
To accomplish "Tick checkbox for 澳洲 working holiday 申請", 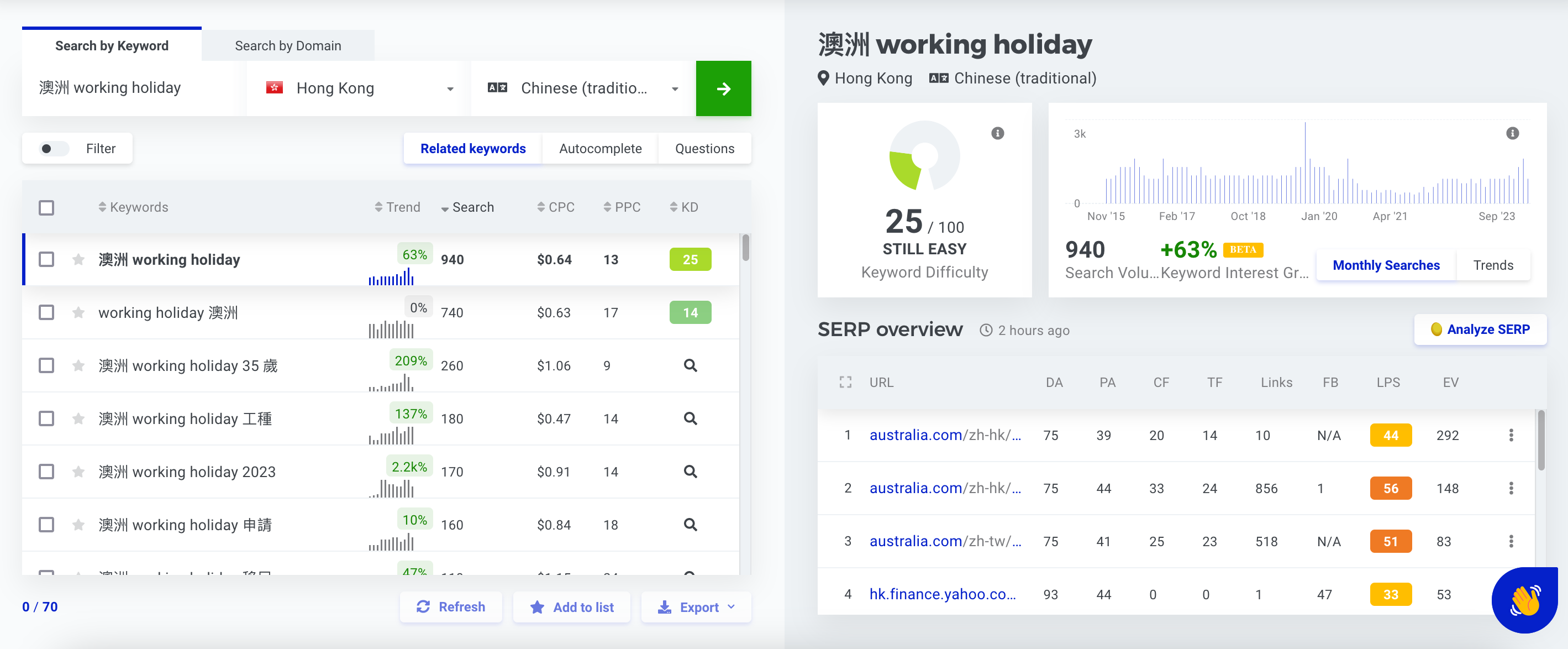I will tap(46, 525).
